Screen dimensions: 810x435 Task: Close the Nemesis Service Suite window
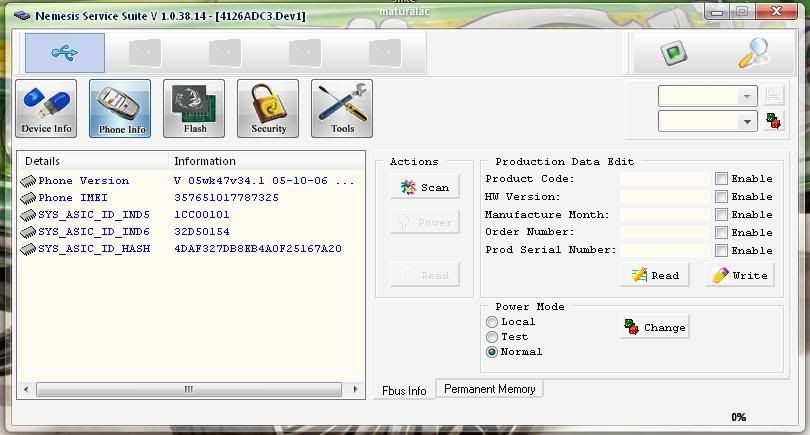pyautogui.click(x=775, y=11)
